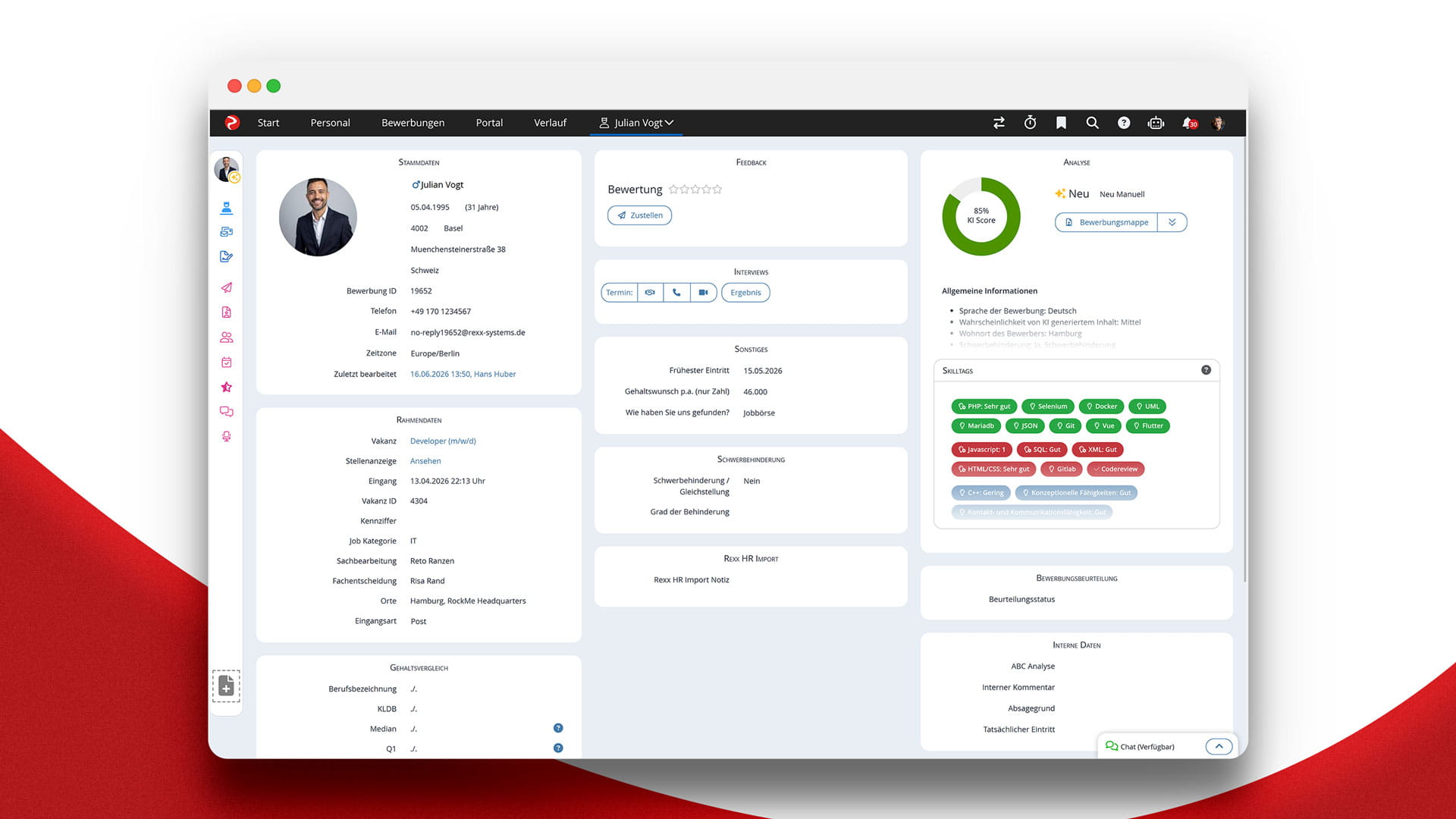Open the pink office chair sidebar icon
The image size is (1456, 819).
(226, 437)
